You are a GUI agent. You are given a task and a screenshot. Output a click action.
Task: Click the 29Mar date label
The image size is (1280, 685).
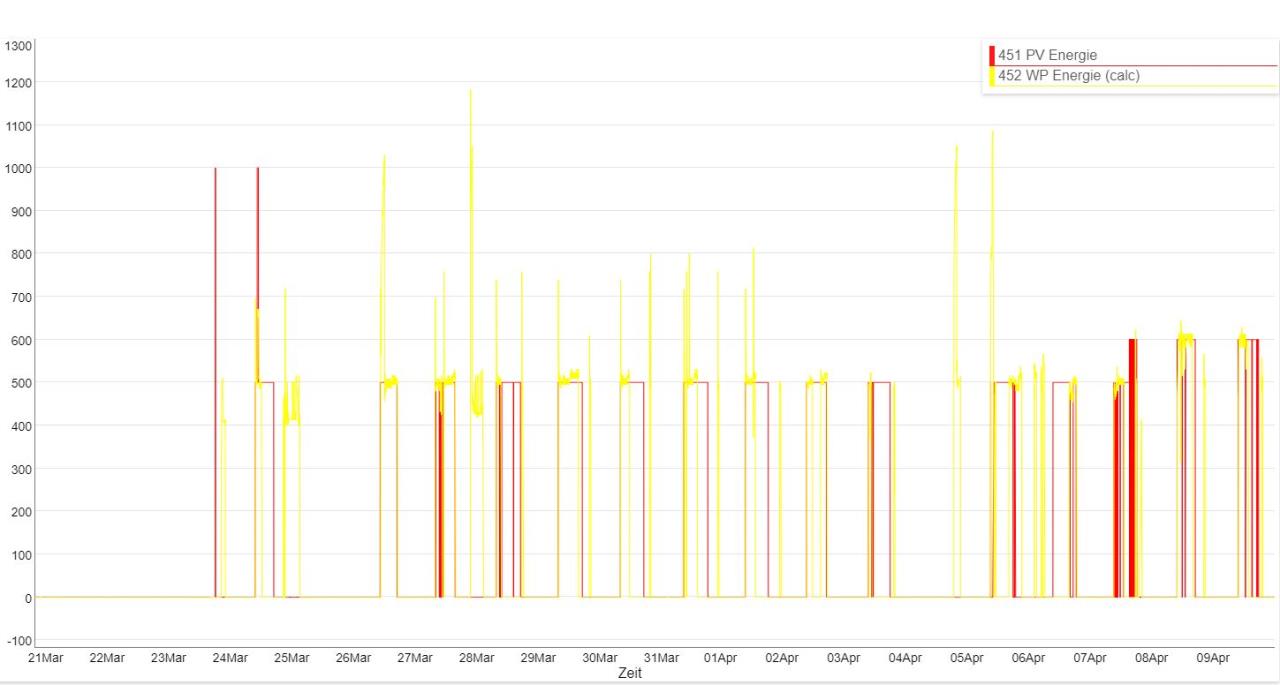coord(538,658)
